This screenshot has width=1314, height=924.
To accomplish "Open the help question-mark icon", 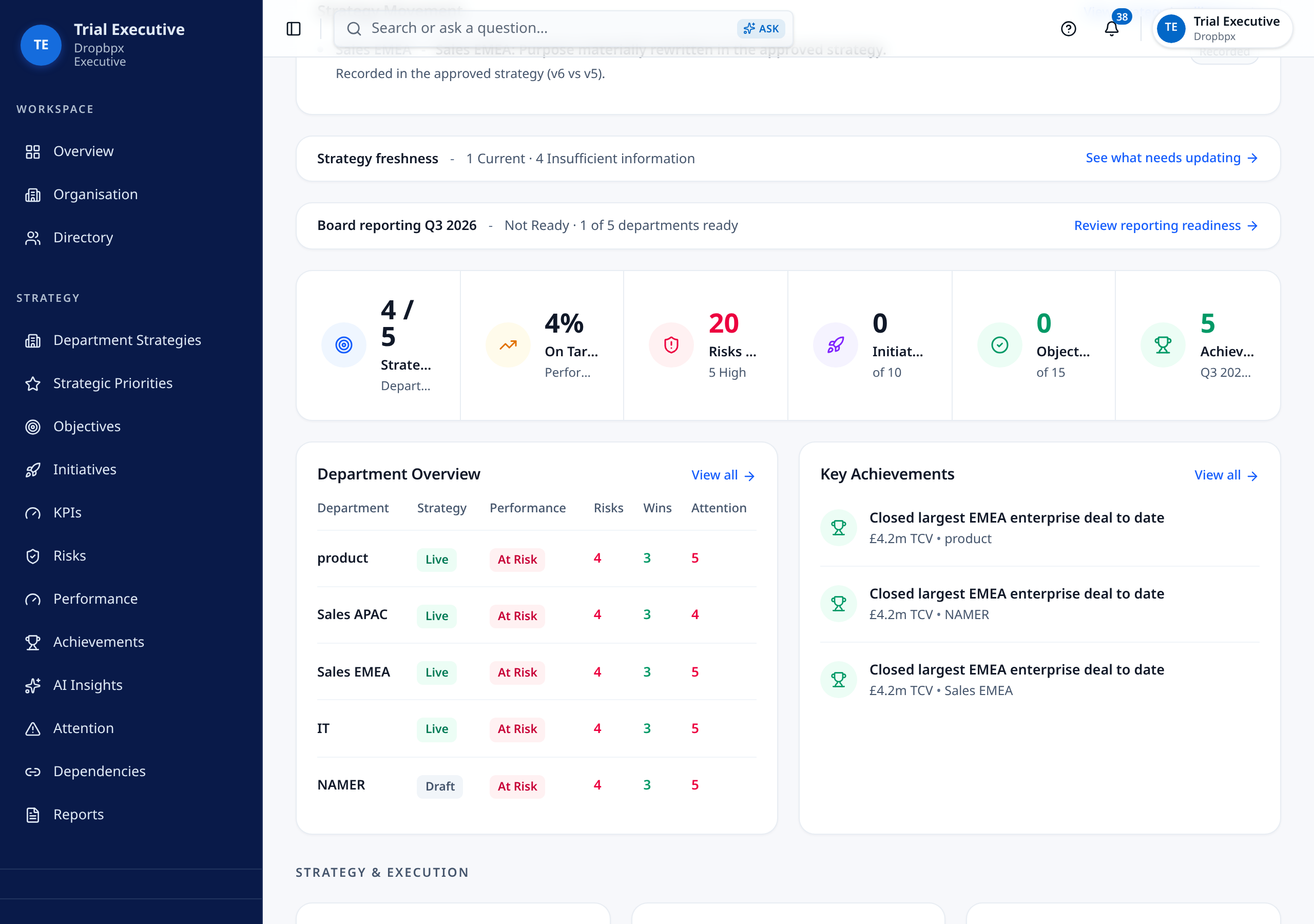I will (1068, 29).
